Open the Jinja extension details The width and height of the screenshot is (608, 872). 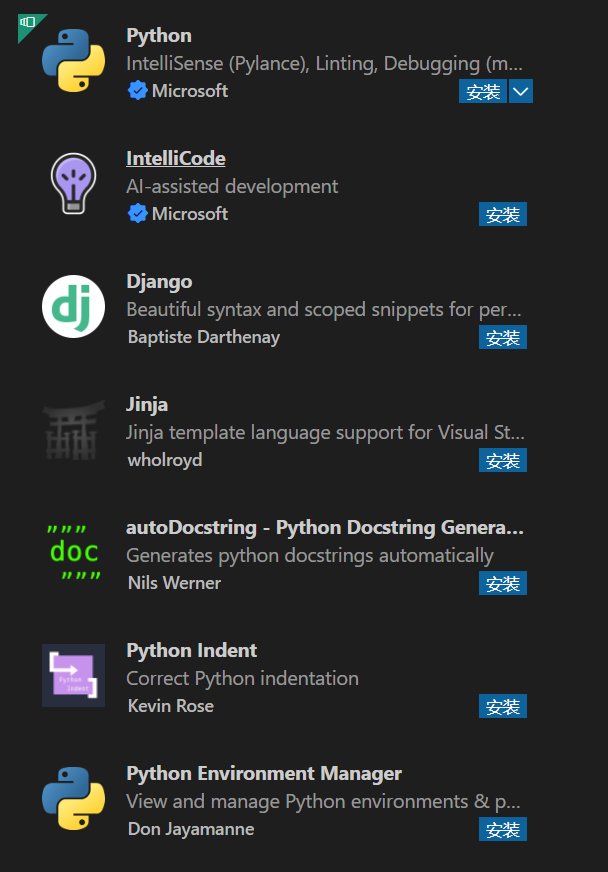pyautogui.click(x=147, y=404)
